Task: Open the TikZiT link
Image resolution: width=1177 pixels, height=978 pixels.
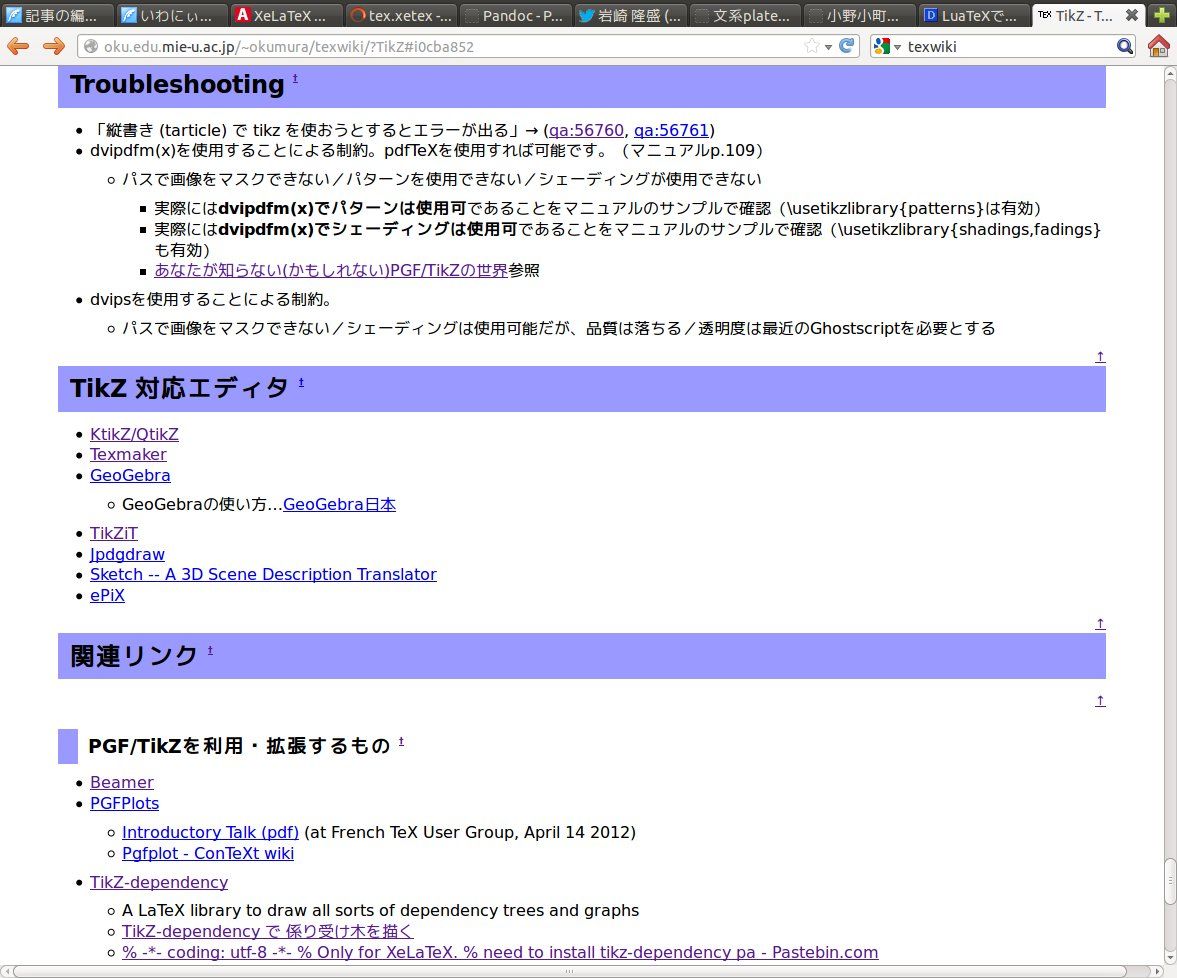Action: 114,533
